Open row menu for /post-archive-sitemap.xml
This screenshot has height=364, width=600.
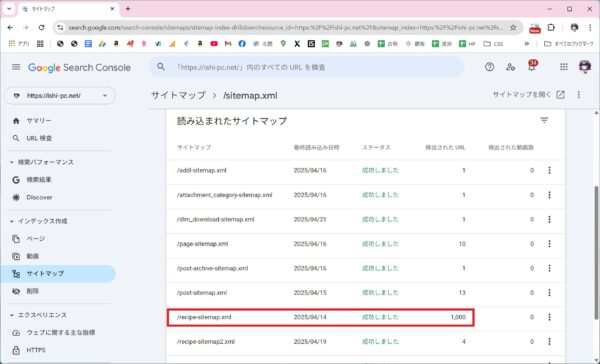tap(549, 268)
